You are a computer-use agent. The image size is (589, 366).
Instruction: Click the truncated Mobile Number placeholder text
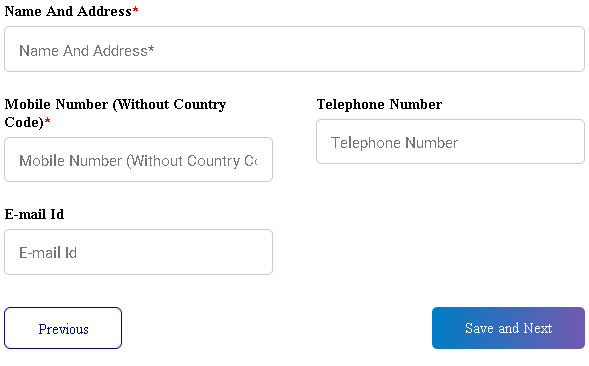(138, 161)
